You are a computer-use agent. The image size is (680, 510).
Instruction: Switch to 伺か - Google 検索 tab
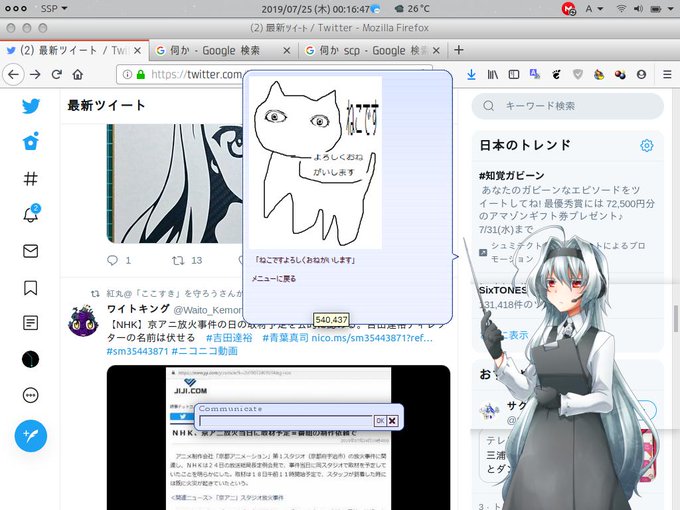click(223, 51)
